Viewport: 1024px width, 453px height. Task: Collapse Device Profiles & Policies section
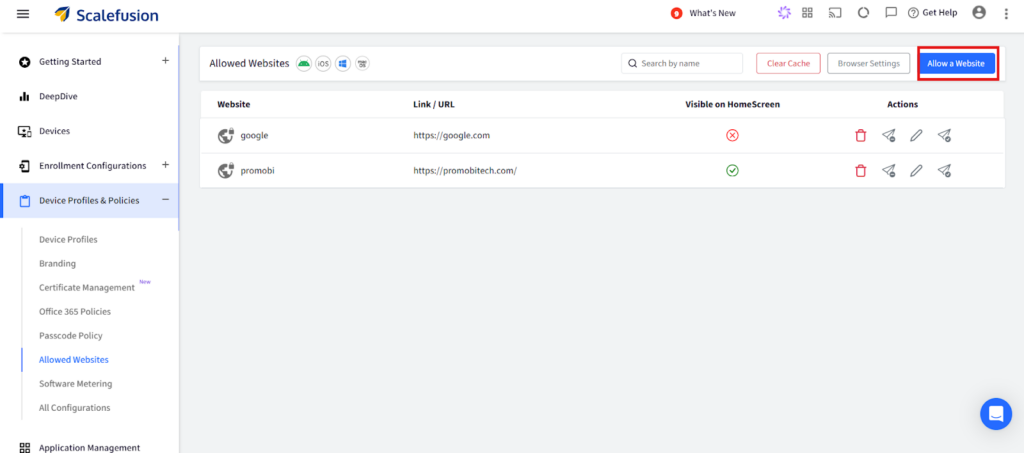[165, 200]
